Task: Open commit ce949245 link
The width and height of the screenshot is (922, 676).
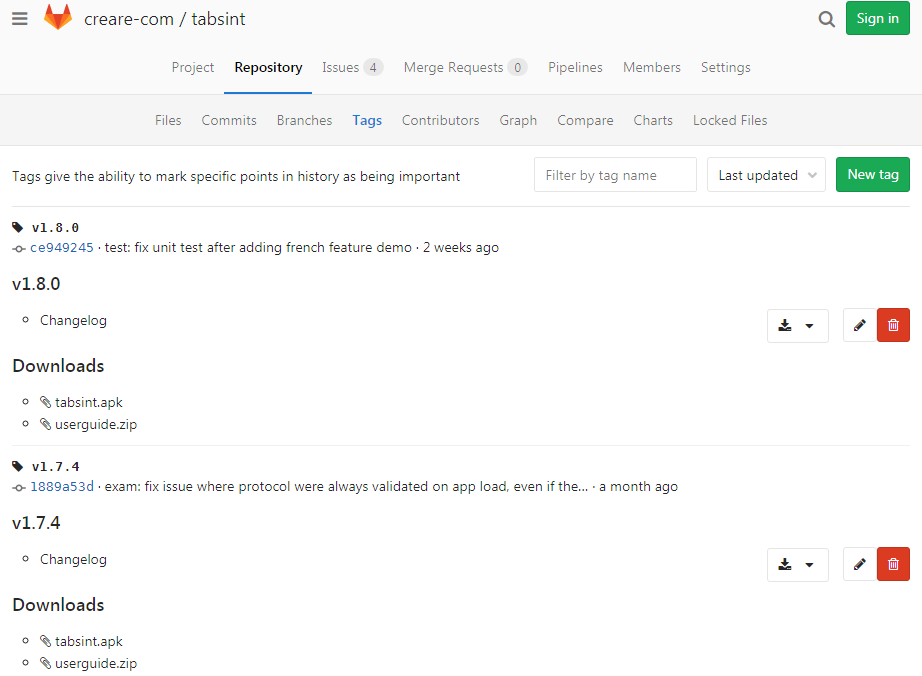Action: [62, 247]
